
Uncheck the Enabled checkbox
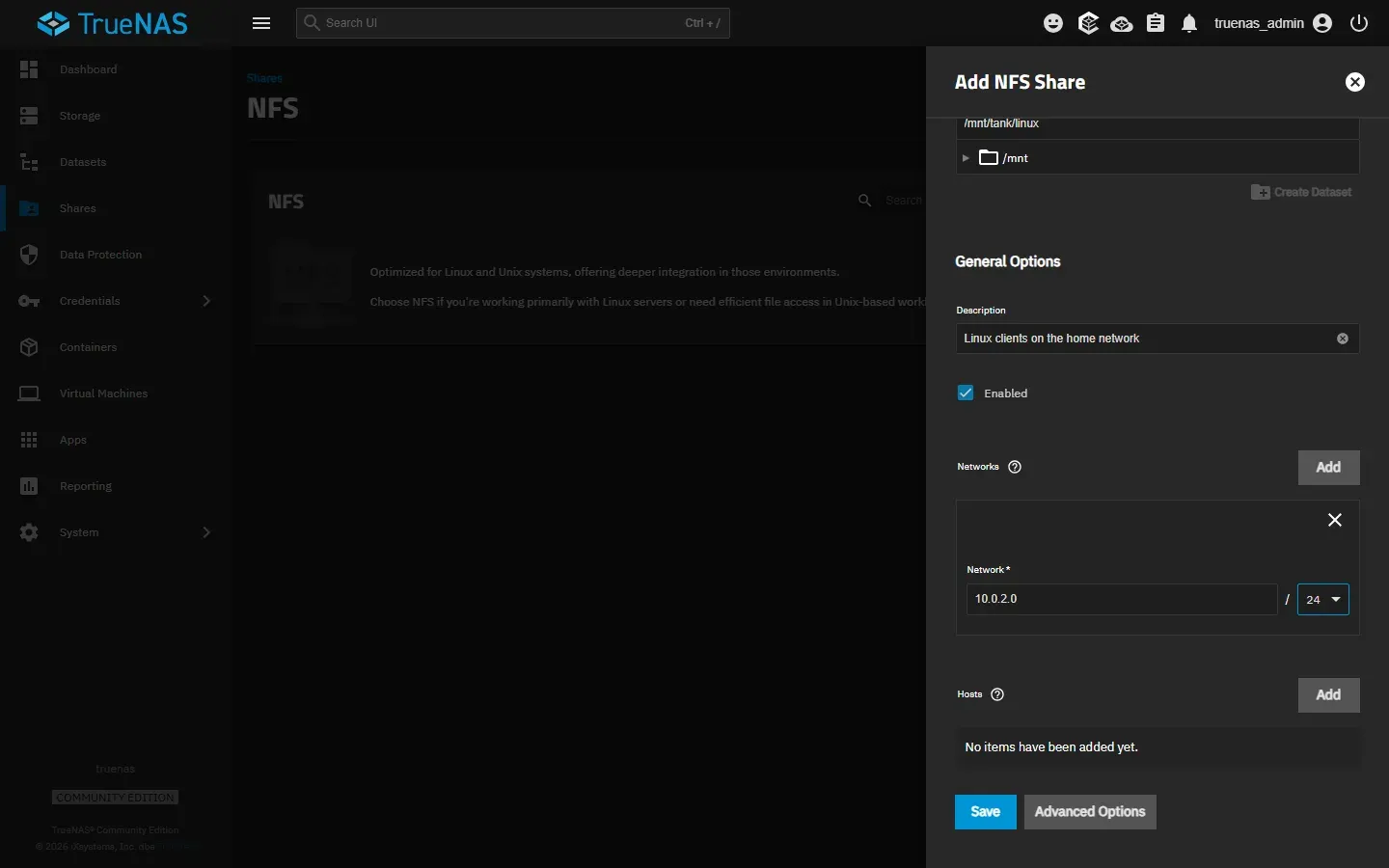point(966,393)
